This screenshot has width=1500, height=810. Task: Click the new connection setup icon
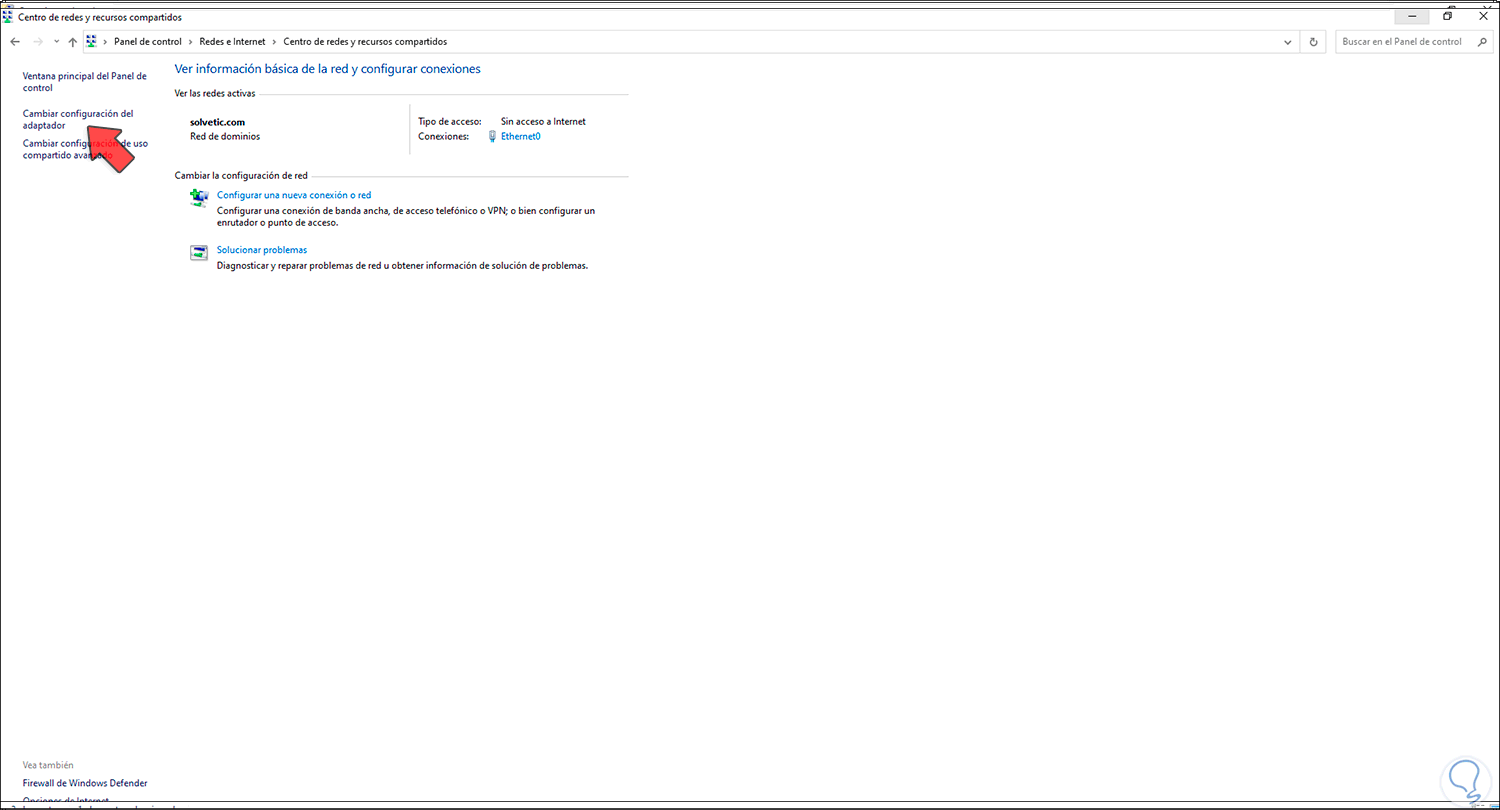coord(199,198)
